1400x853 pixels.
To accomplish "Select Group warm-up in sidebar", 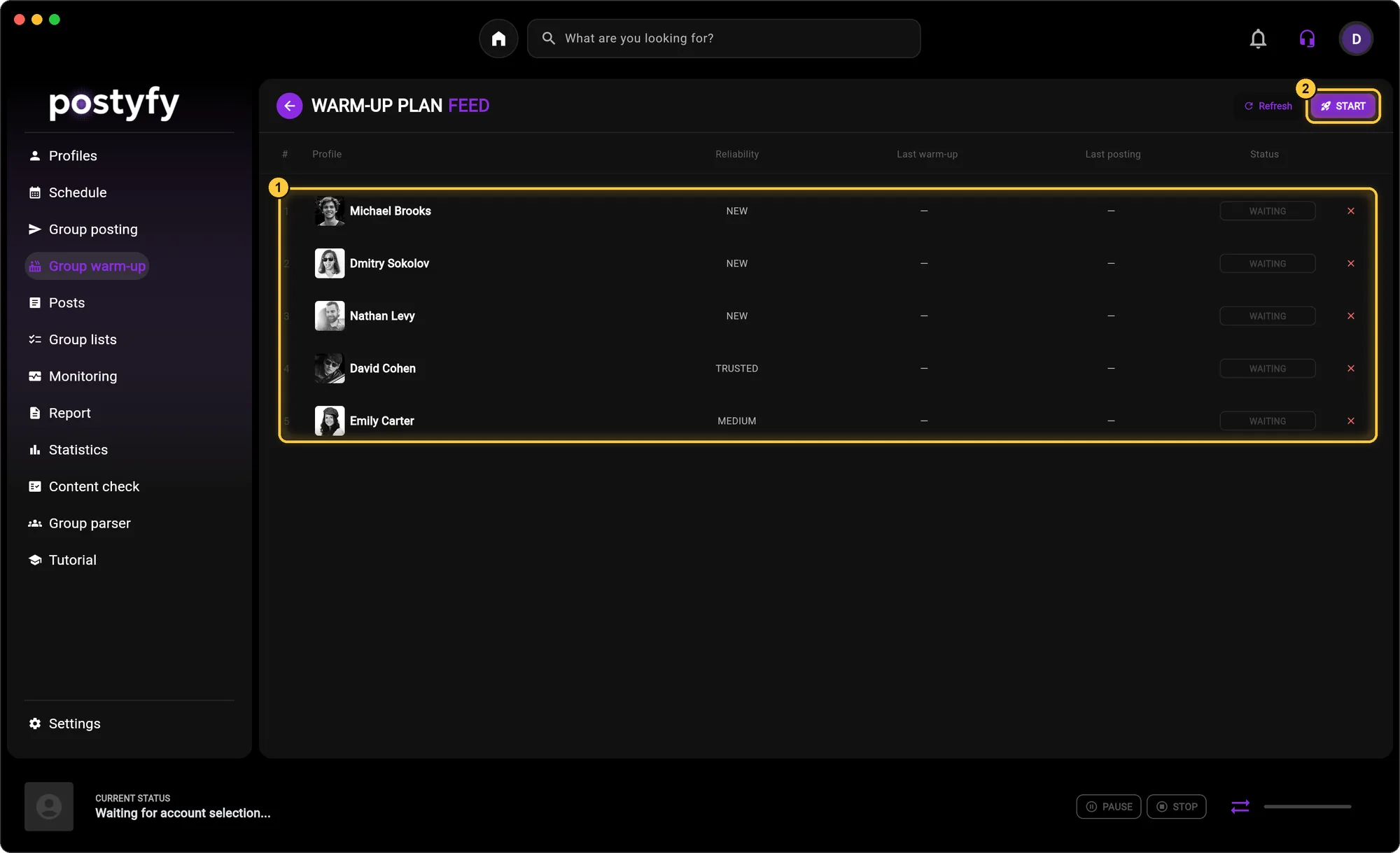I will pos(87,266).
